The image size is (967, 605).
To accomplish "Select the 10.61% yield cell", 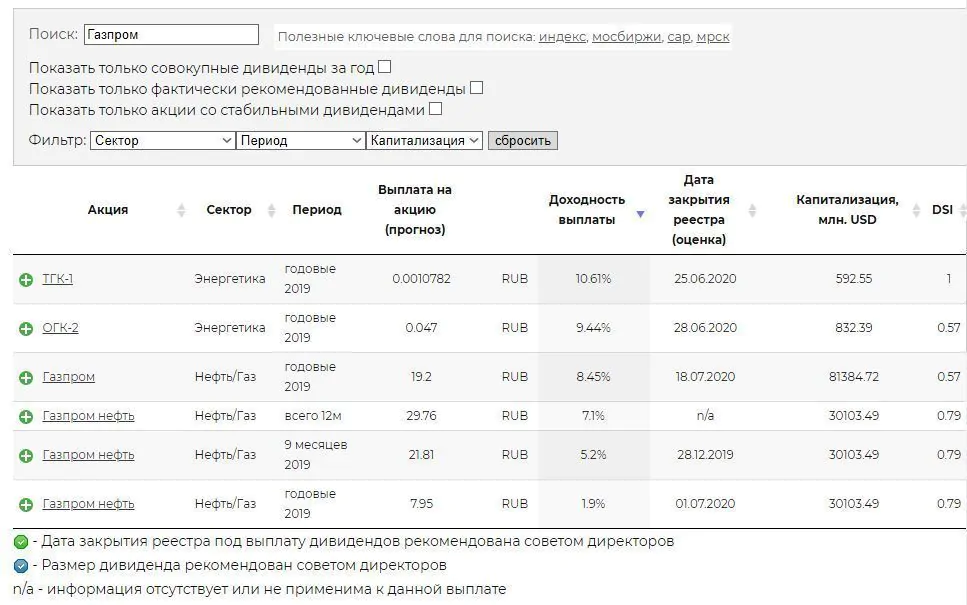I will tap(593, 279).
